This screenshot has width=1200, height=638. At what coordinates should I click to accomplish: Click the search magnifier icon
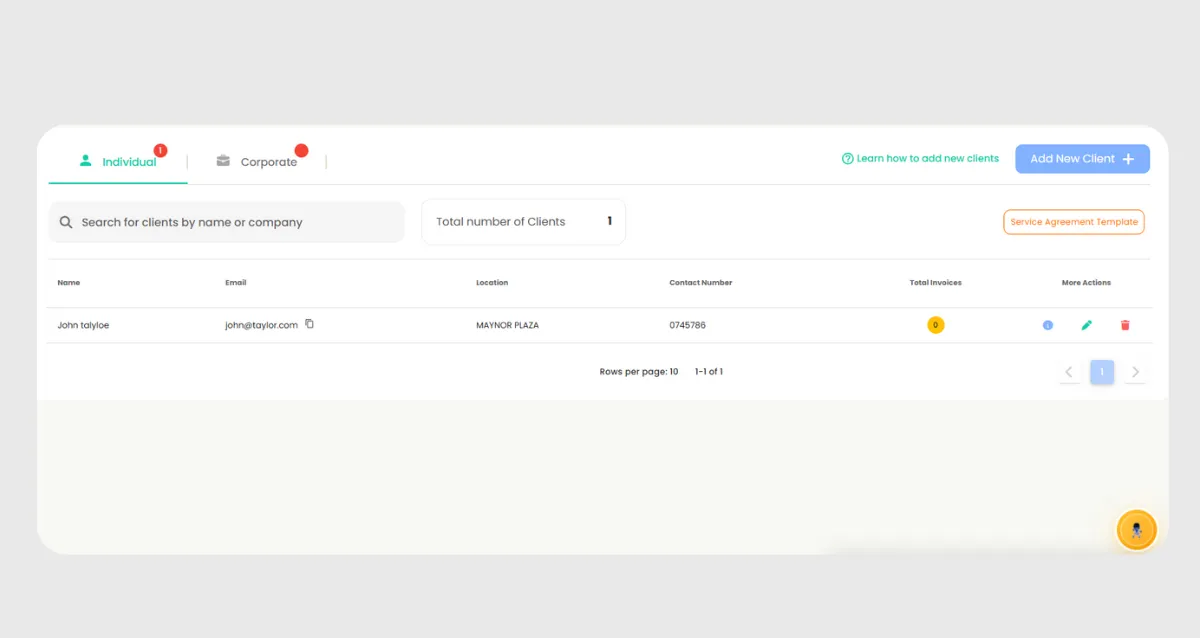[65, 221]
